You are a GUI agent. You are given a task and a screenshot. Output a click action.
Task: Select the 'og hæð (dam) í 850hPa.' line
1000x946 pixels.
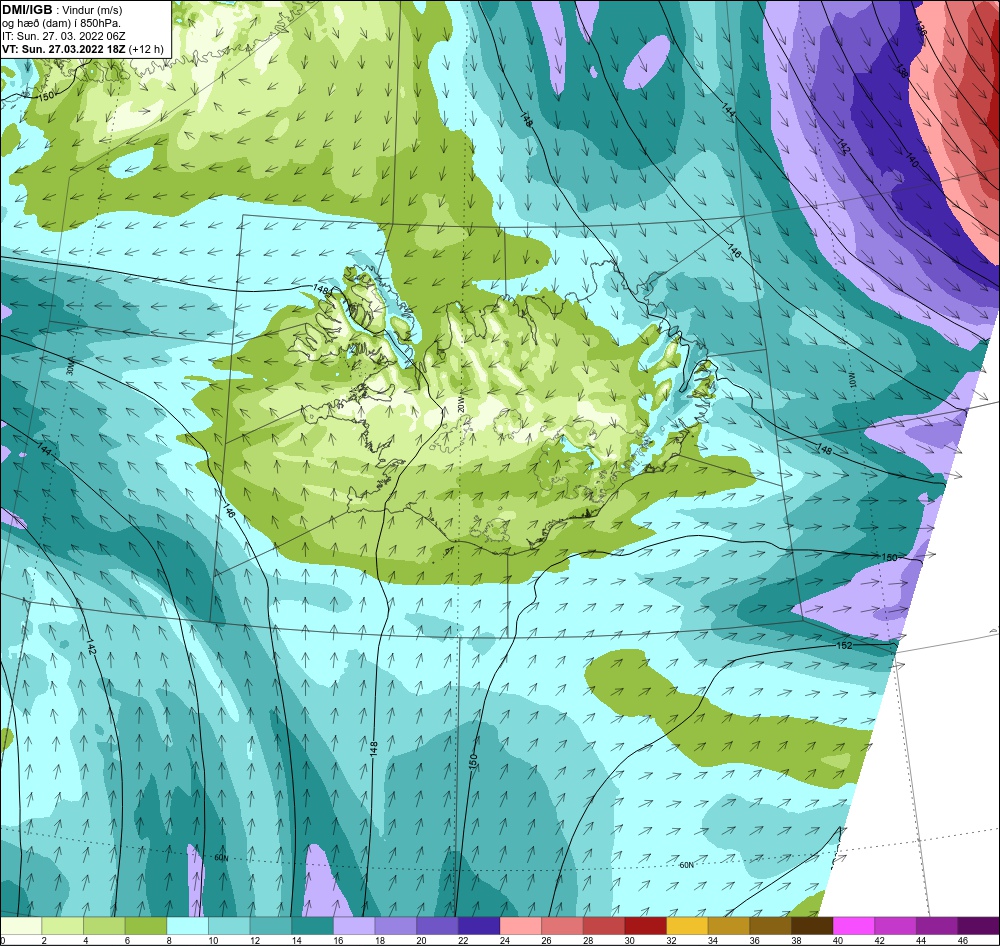(x=61, y=24)
